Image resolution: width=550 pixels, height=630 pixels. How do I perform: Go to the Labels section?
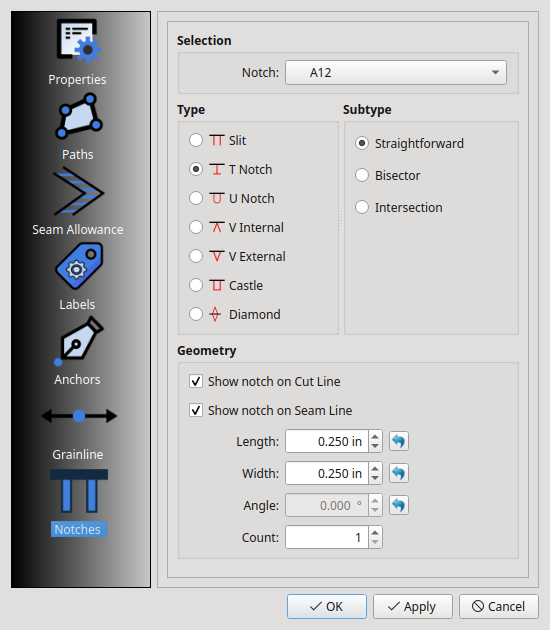pos(79,266)
